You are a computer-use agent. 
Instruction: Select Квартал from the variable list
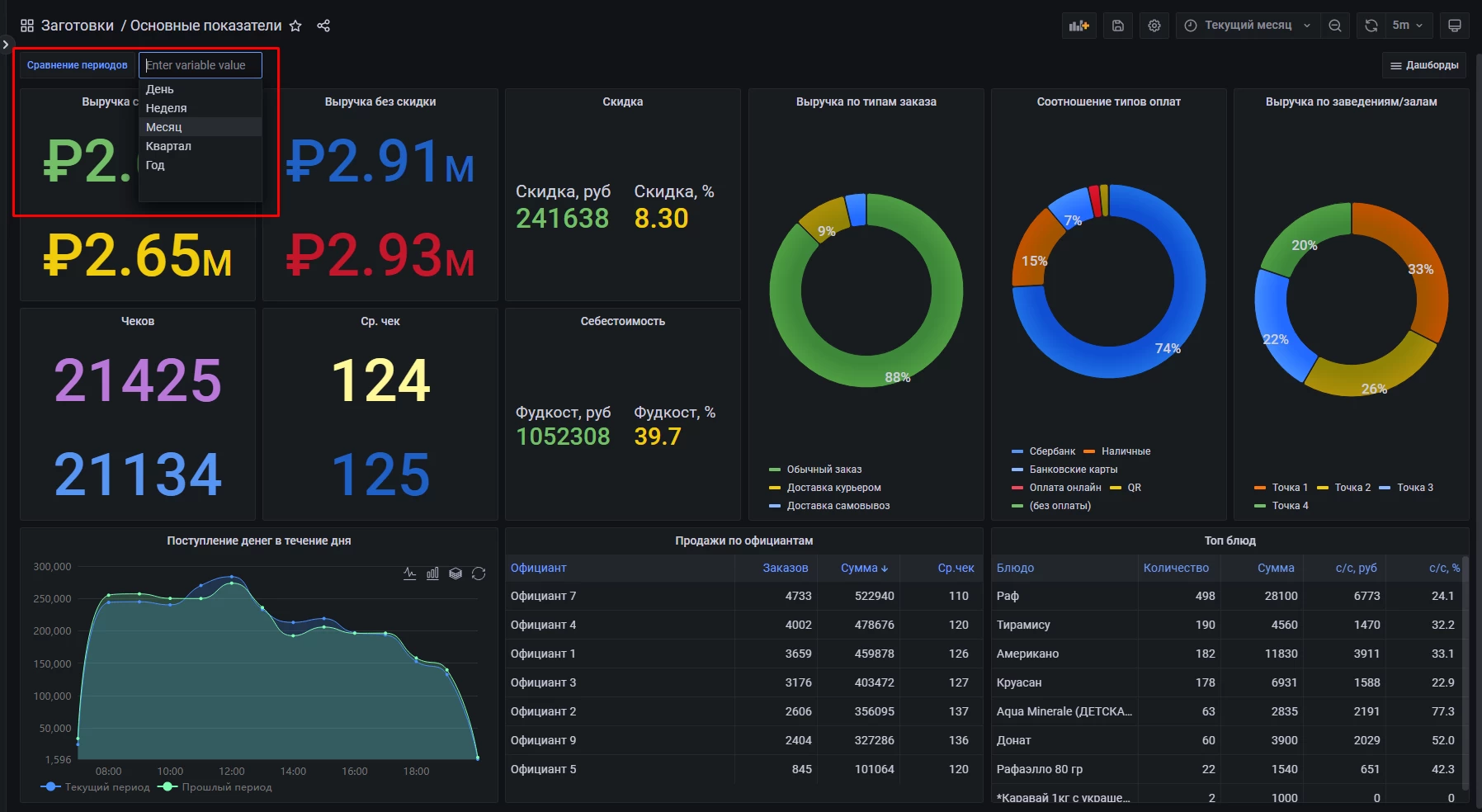[168, 146]
